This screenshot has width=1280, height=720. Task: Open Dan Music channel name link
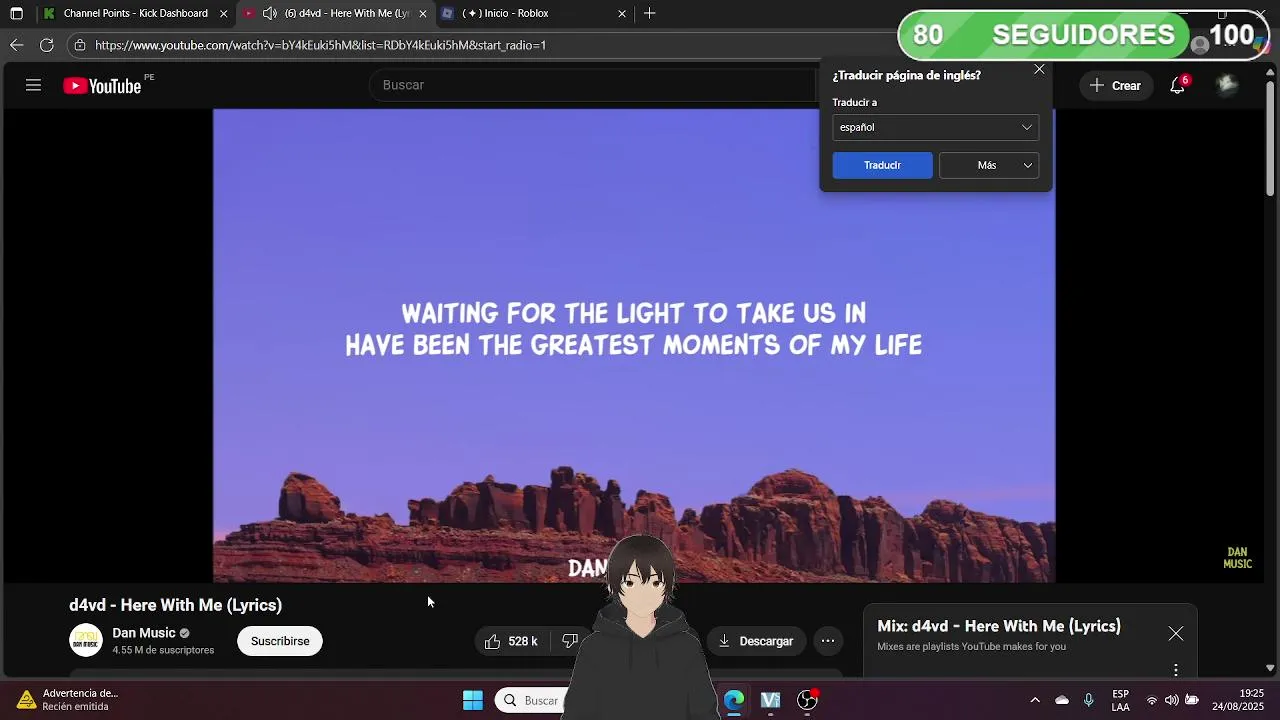[144, 633]
